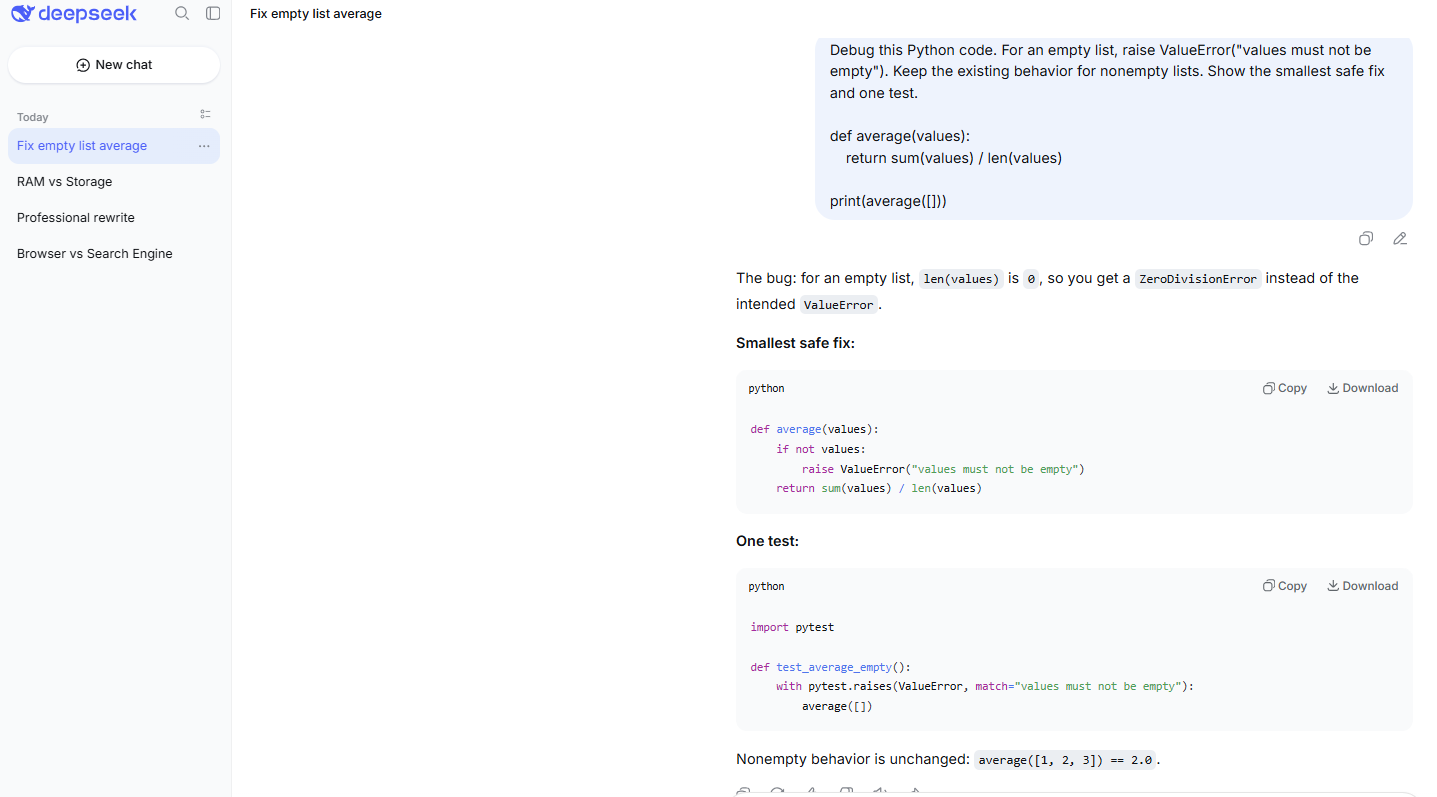Copy the average function code block
Screen dimensions: 1437x797
click(x=1285, y=388)
